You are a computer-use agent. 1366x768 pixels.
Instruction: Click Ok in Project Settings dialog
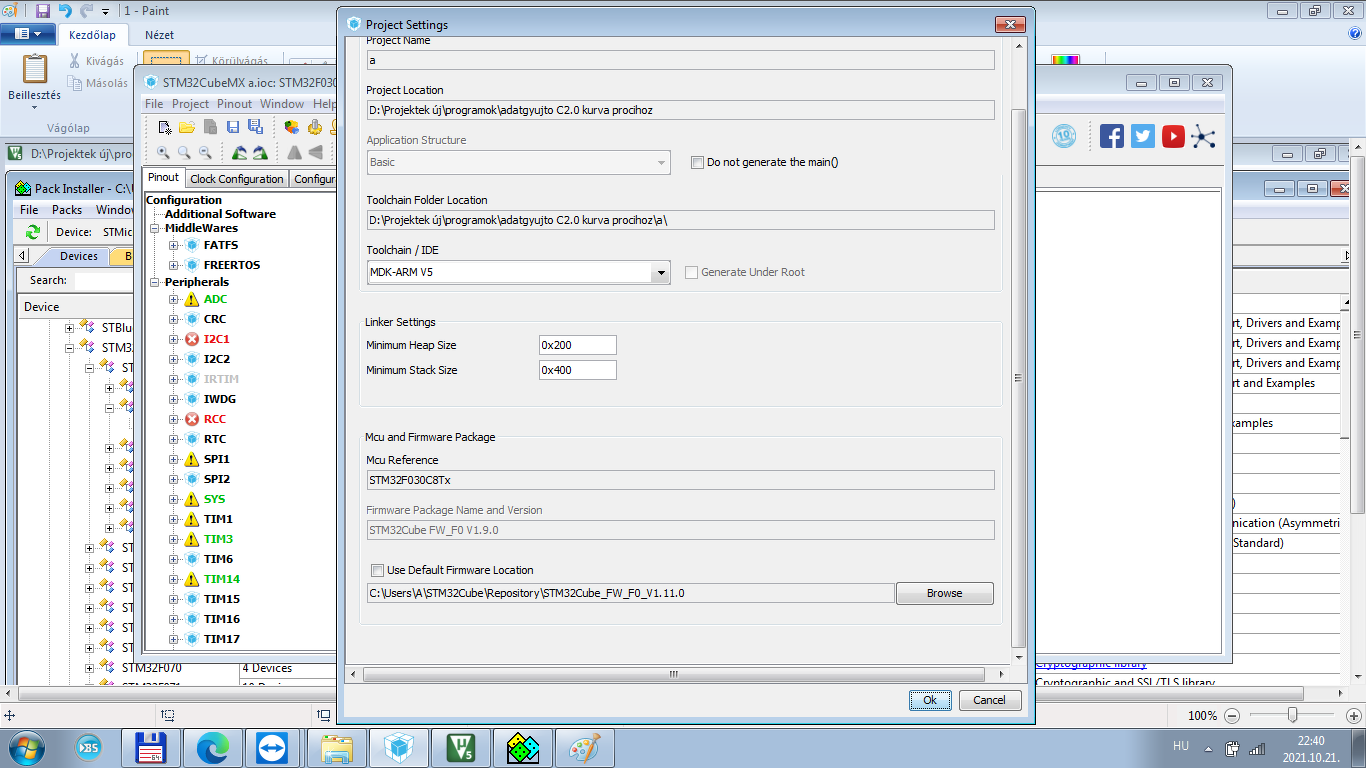tap(930, 700)
